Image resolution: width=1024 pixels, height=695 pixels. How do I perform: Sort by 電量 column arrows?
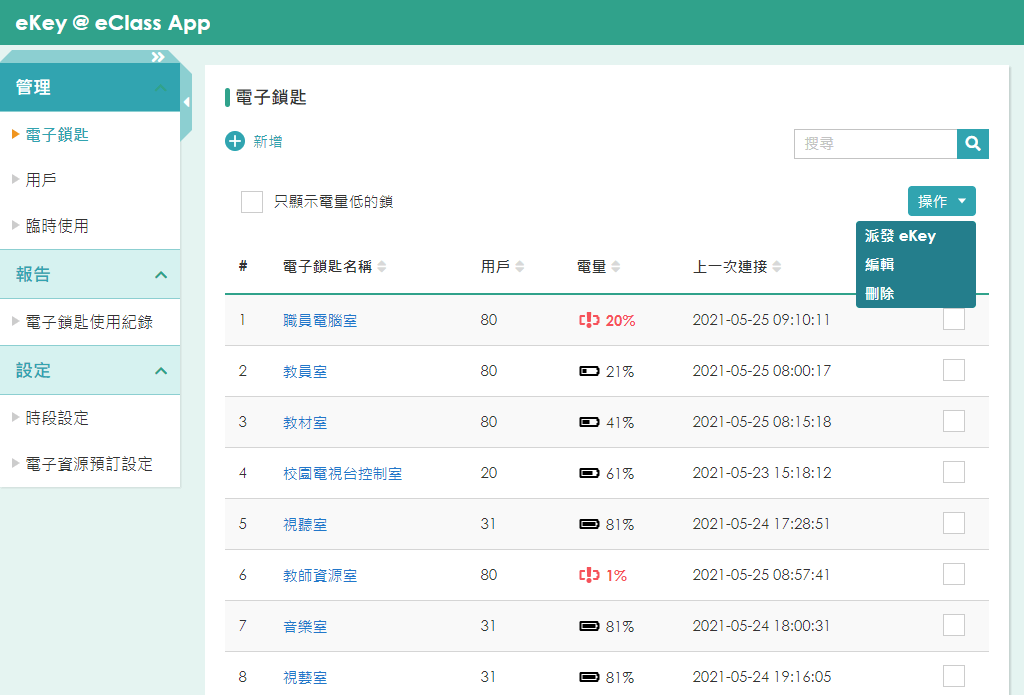pos(616,267)
